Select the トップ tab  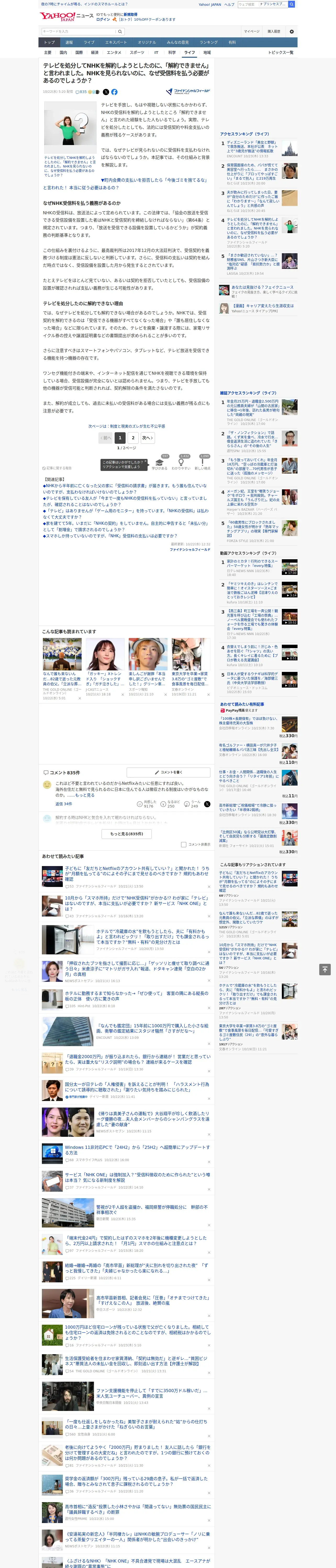tap(49, 43)
